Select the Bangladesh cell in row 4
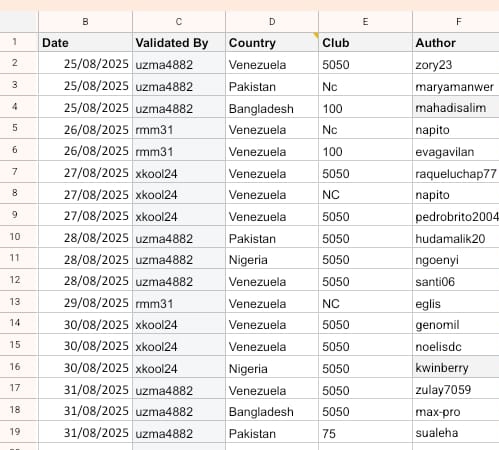Viewport: 499px width, 450px height. [272, 107]
